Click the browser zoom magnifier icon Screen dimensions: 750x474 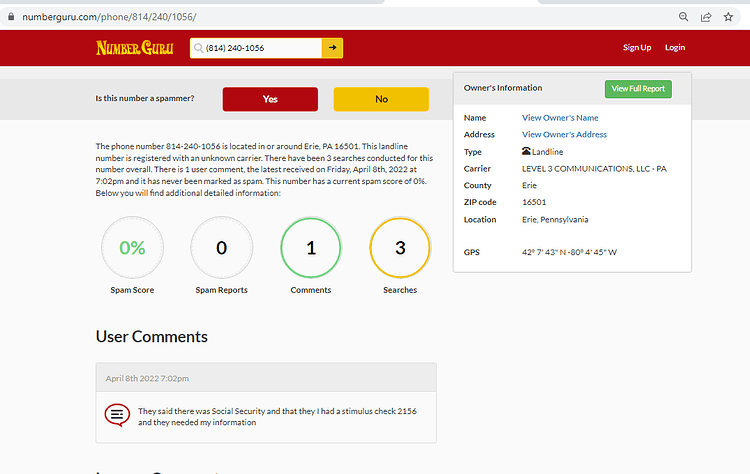click(684, 17)
